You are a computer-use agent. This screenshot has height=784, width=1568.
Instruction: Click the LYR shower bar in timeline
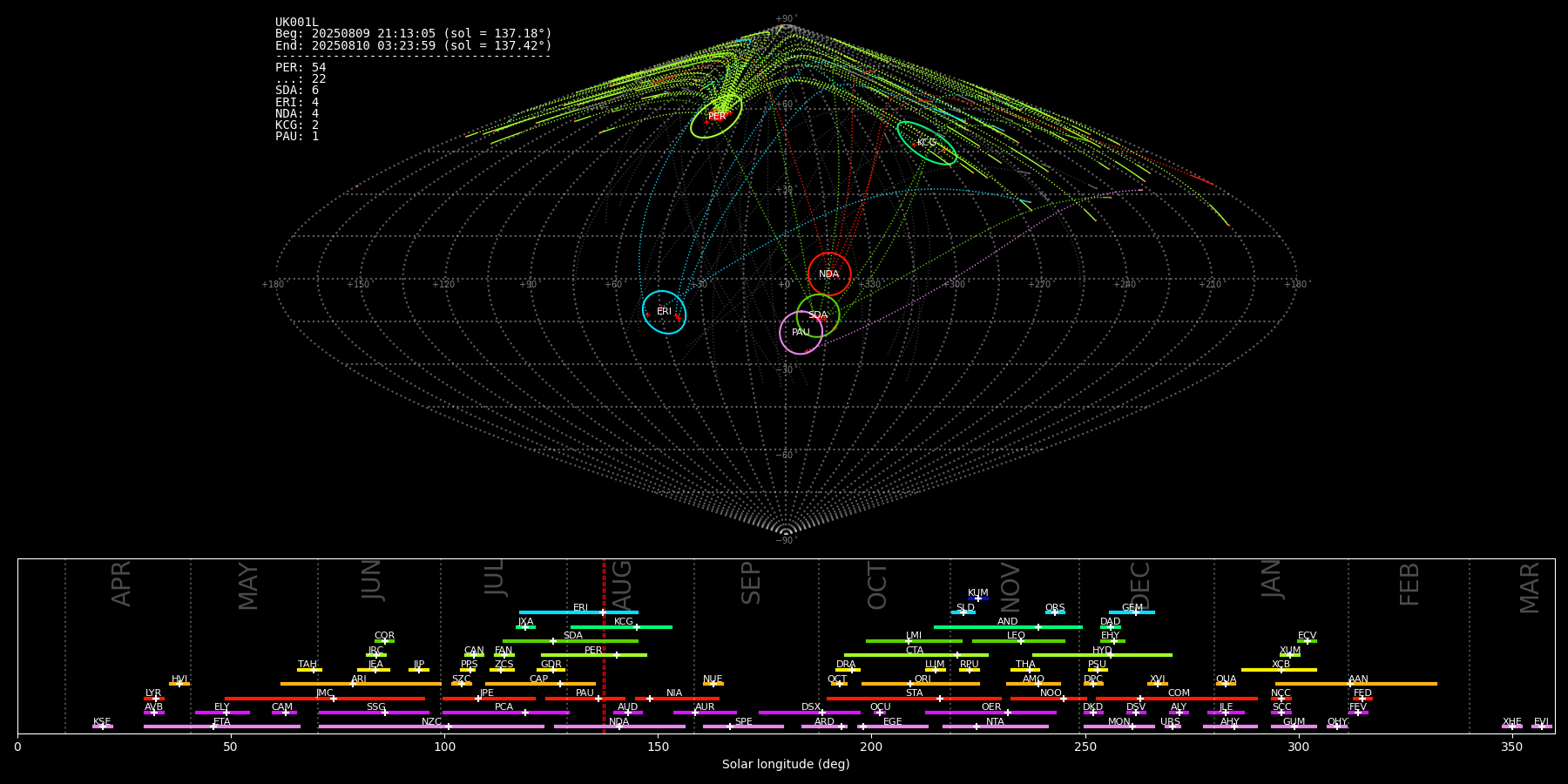[x=154, y=699]
